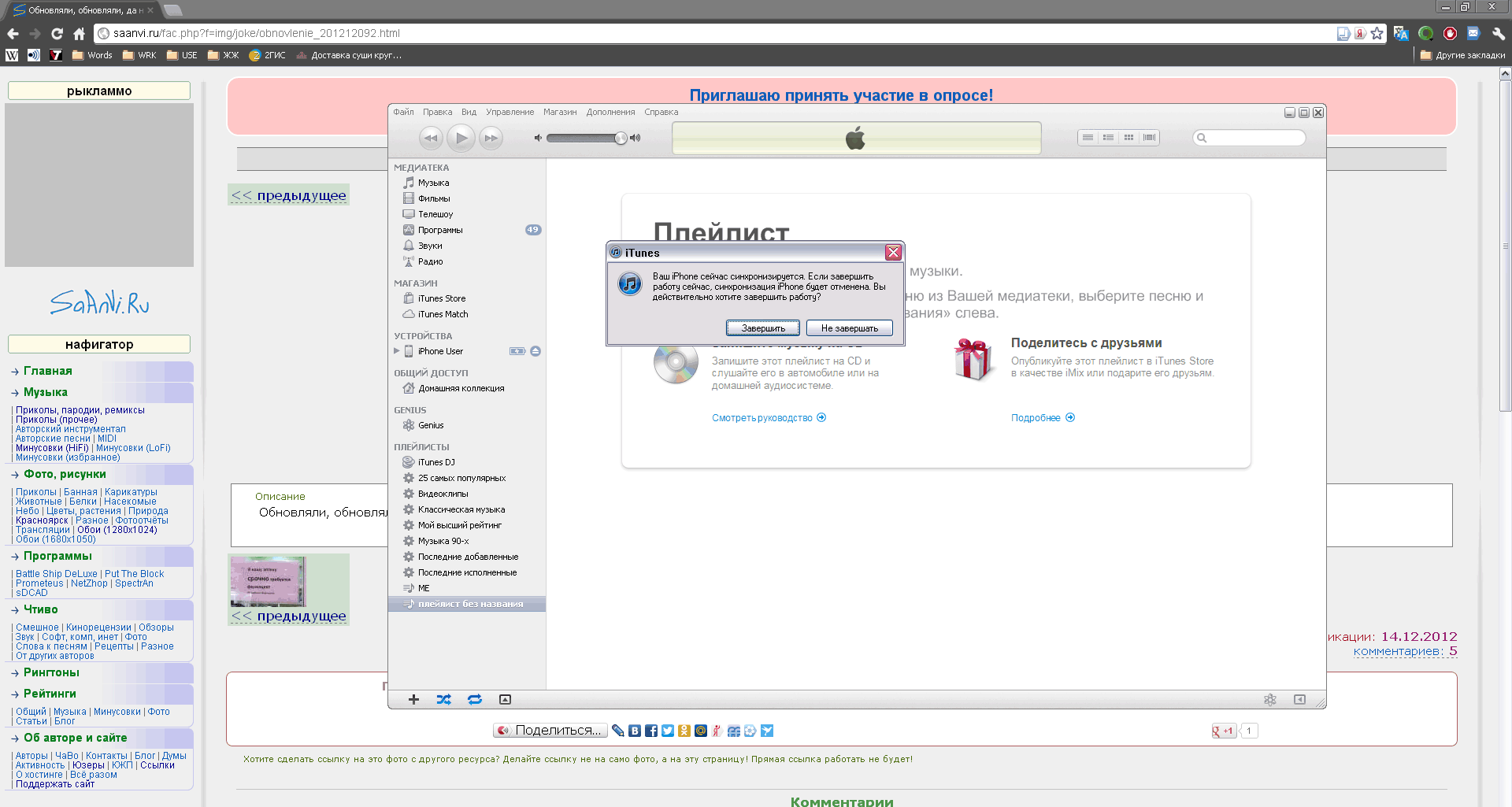Image resolution: width=1512 pixels, height=807 pixels.
Task: Open the Правка menu in iTunes
Action: [x=437, y=112]
